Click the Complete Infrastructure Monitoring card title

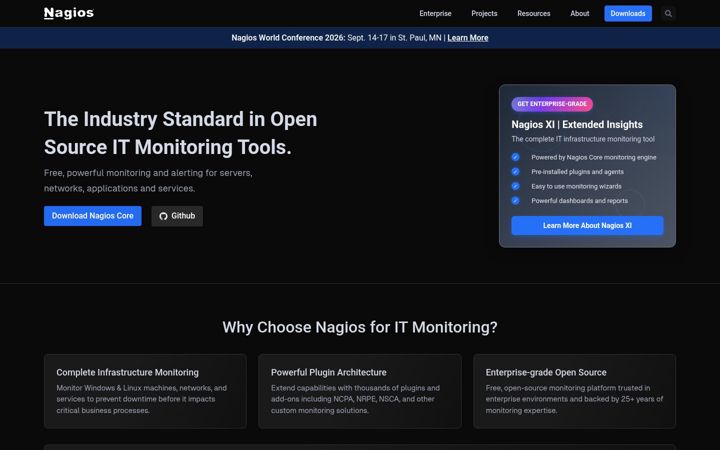coord(128,372)
